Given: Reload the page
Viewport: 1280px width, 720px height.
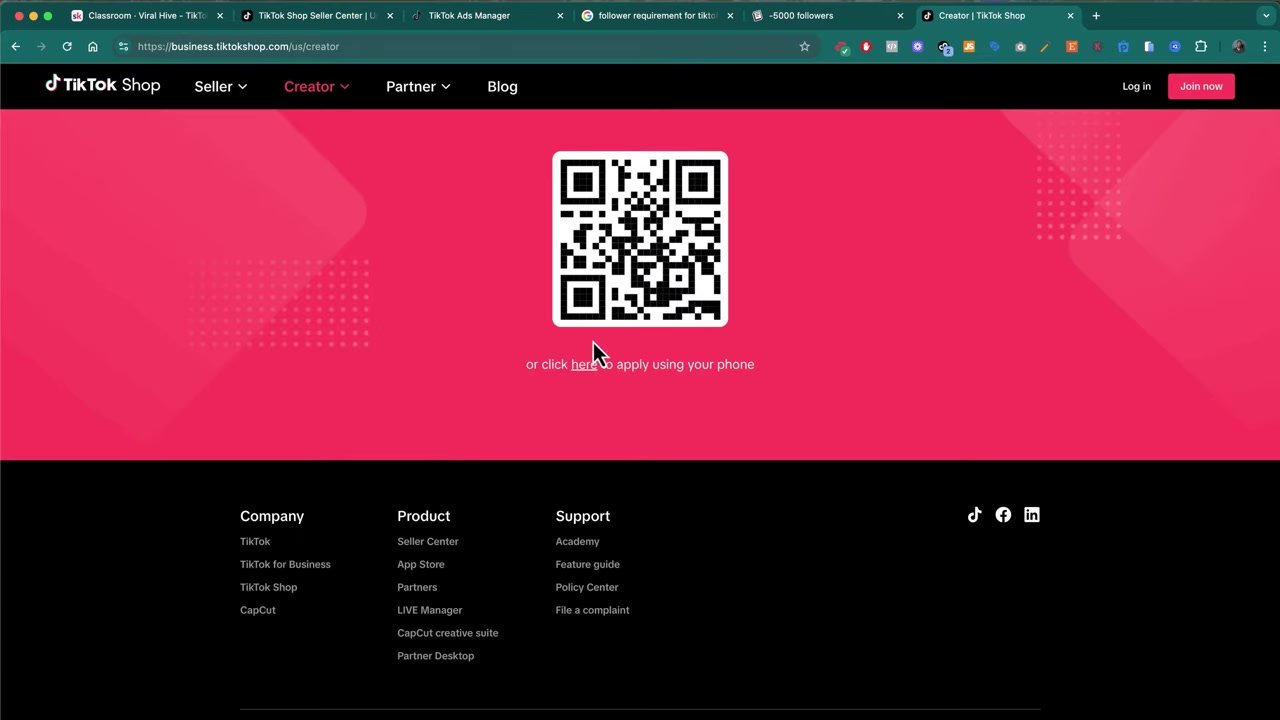Looking at the screenshot, I should (x=67, y=46).
